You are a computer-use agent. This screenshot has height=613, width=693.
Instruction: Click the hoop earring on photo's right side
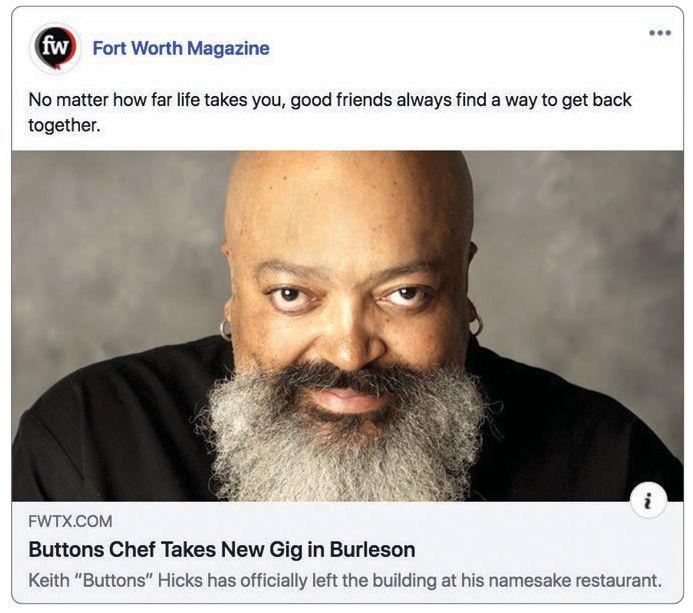476,325
